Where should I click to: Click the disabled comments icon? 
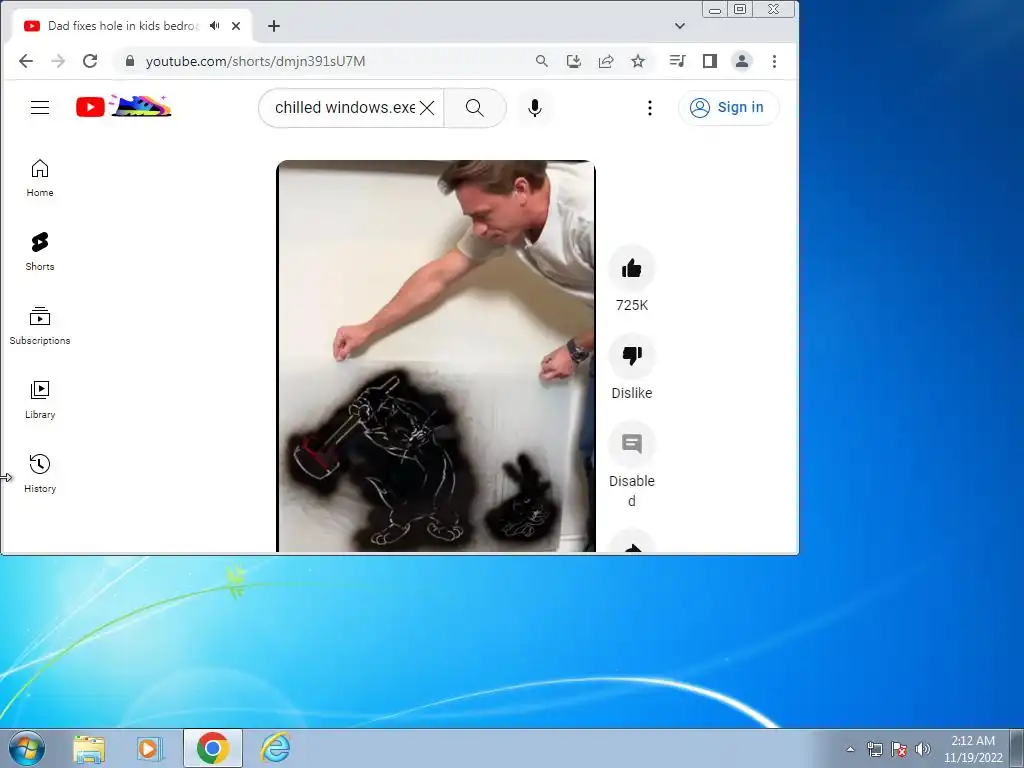(632, 444)
